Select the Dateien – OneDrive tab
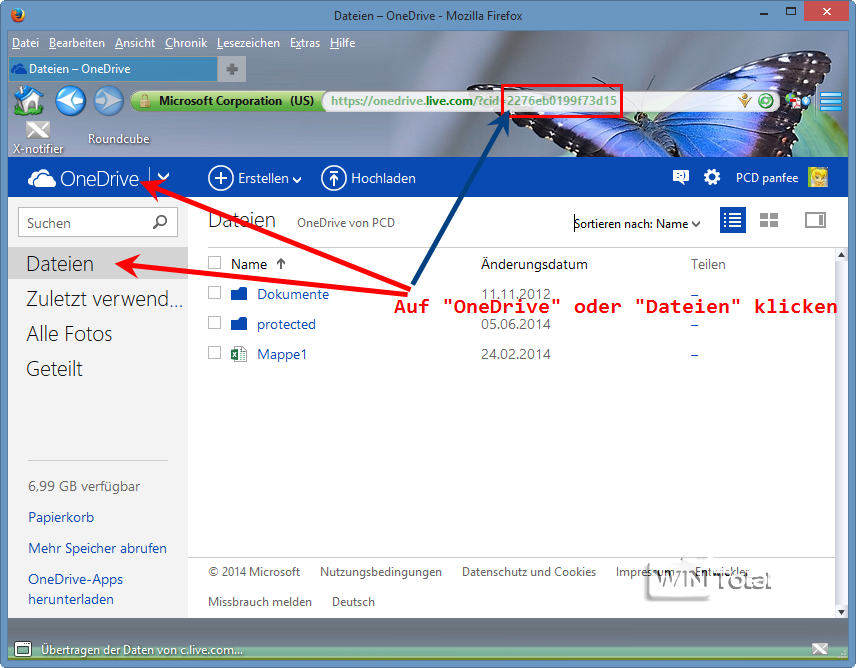The height and width of the screenshot is (668, 856). [113, 69]
